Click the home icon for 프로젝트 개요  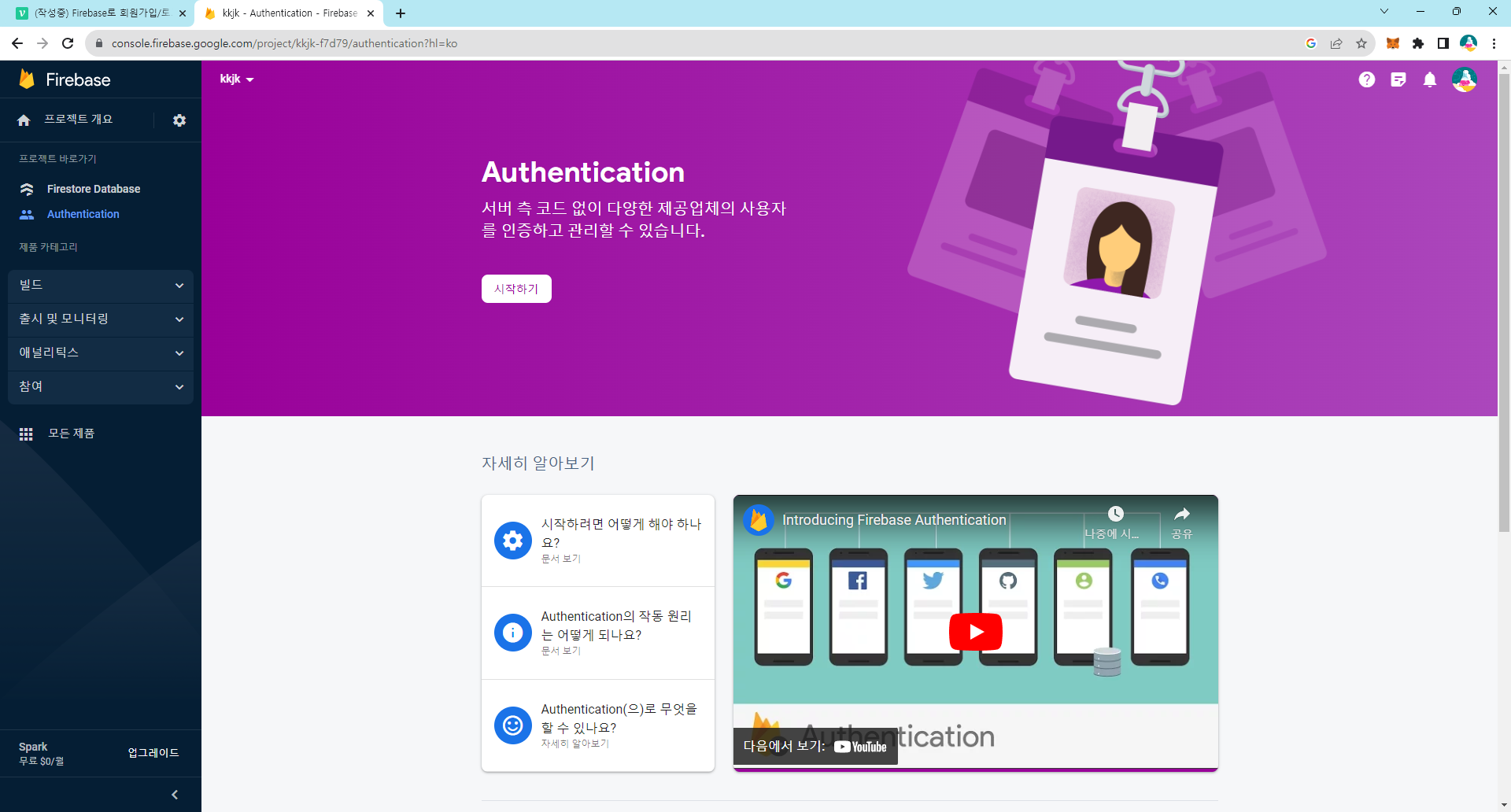pyautogui.click(x=24, y=120)
